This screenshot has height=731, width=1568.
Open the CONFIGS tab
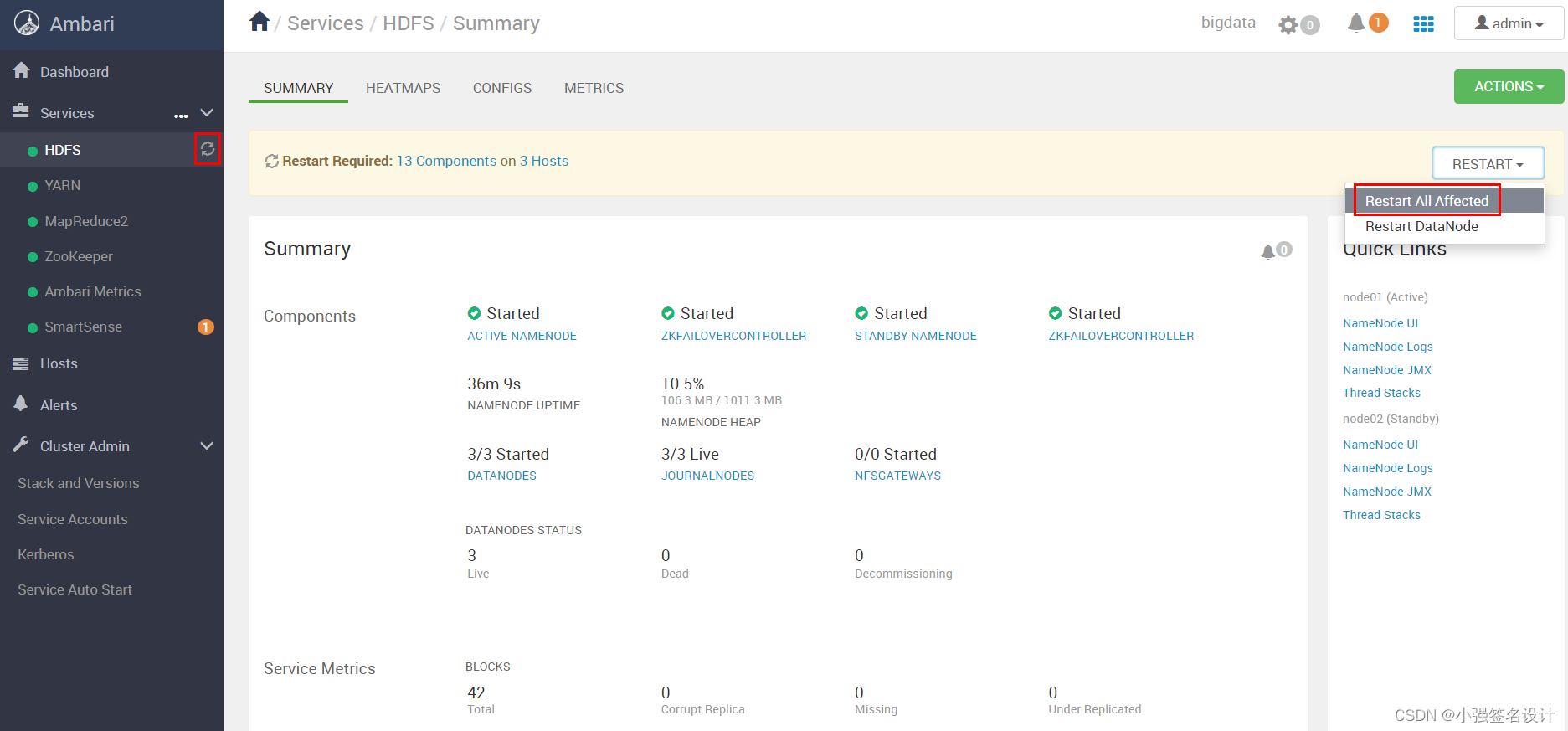502,88
